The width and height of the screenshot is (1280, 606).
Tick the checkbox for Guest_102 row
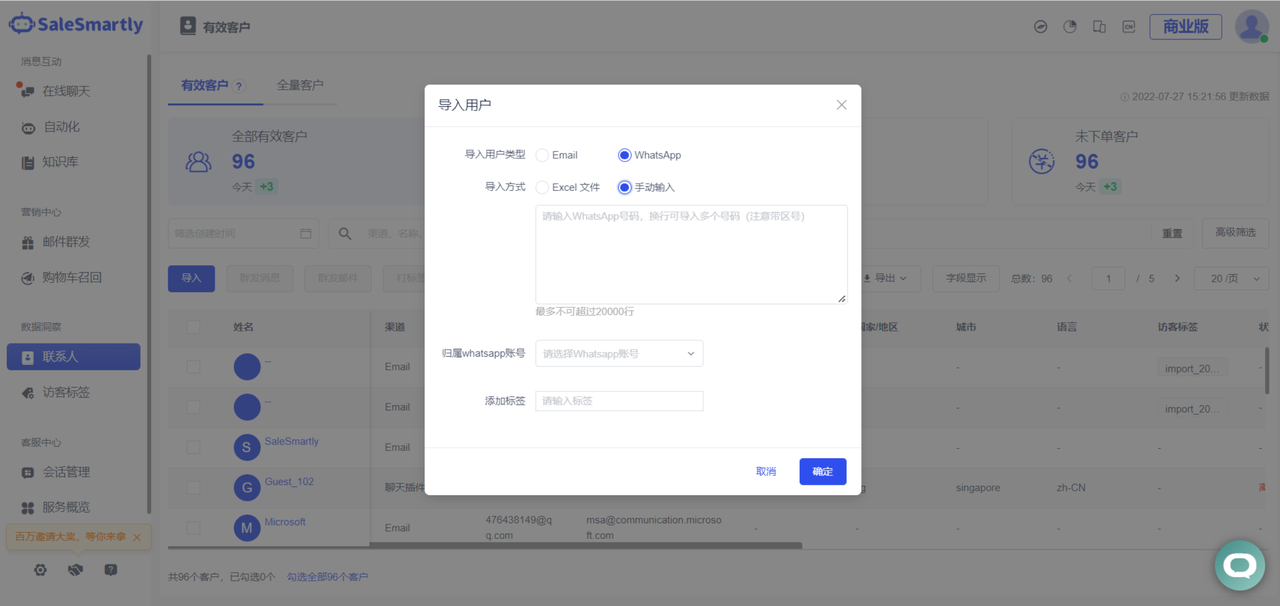(x=193, y=487)
